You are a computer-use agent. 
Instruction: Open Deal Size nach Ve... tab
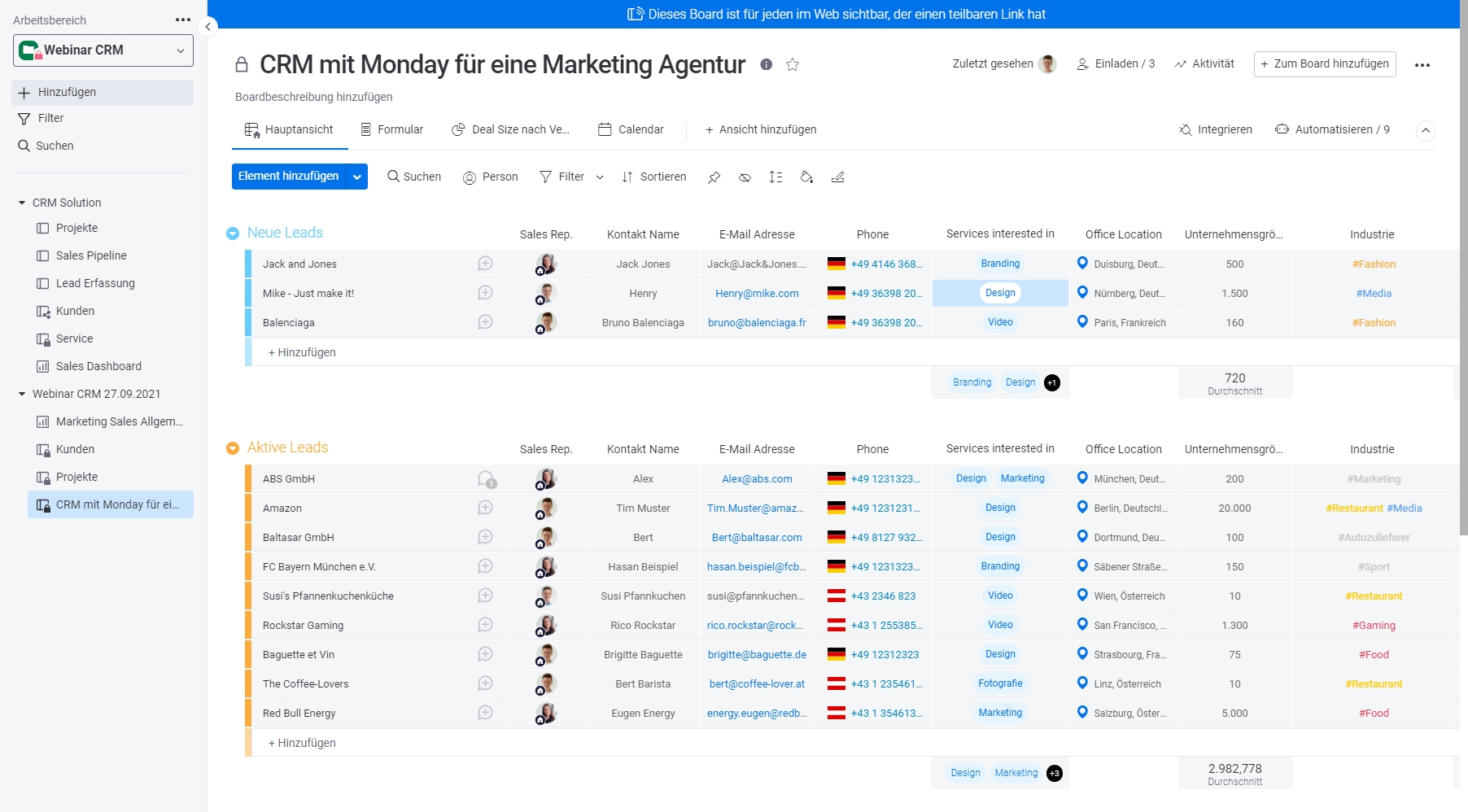511,130
